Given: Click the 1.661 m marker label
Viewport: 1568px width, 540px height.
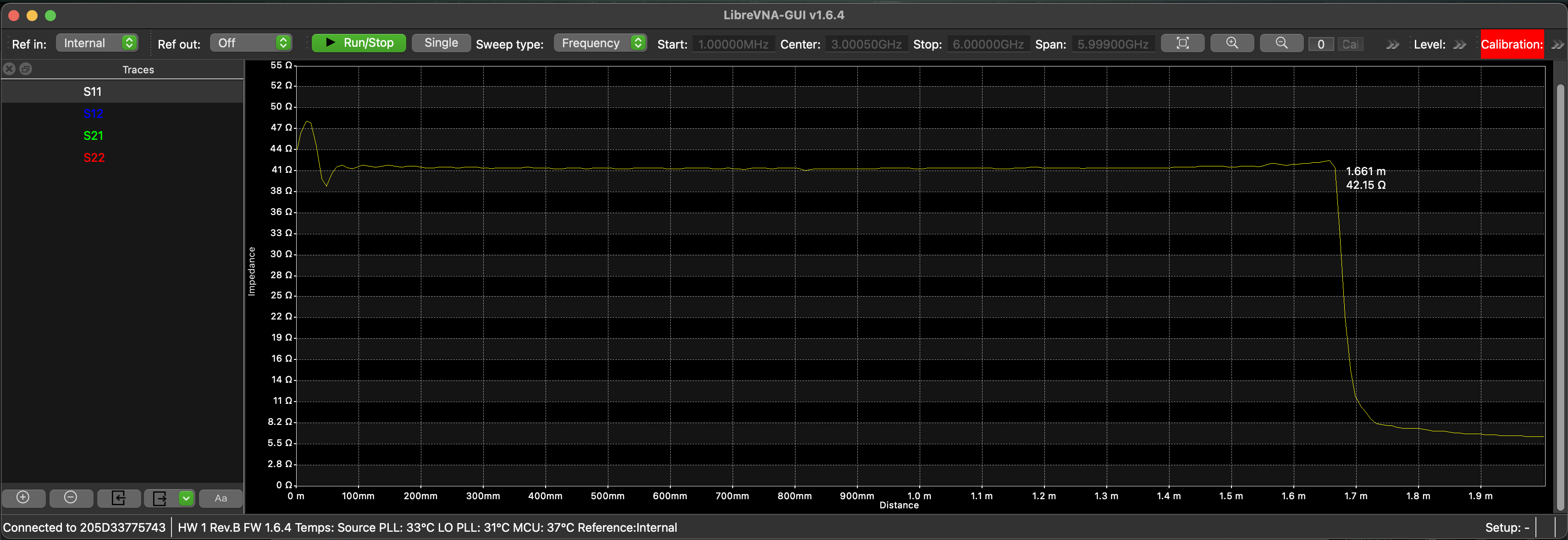Looking at the screenshot, I should click(1365, 171).
